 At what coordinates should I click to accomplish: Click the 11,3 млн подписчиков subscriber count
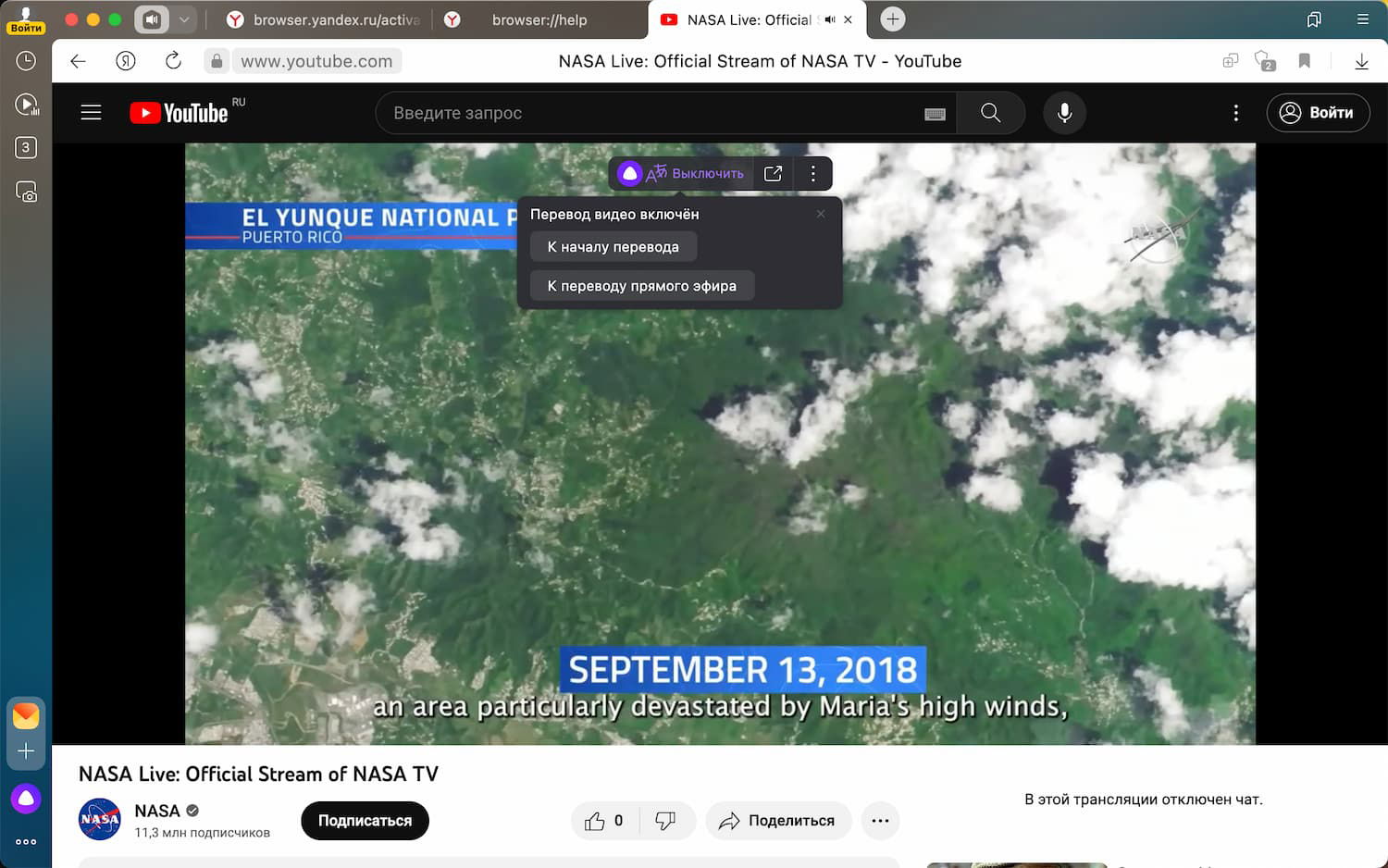click(x=203, y=833)
